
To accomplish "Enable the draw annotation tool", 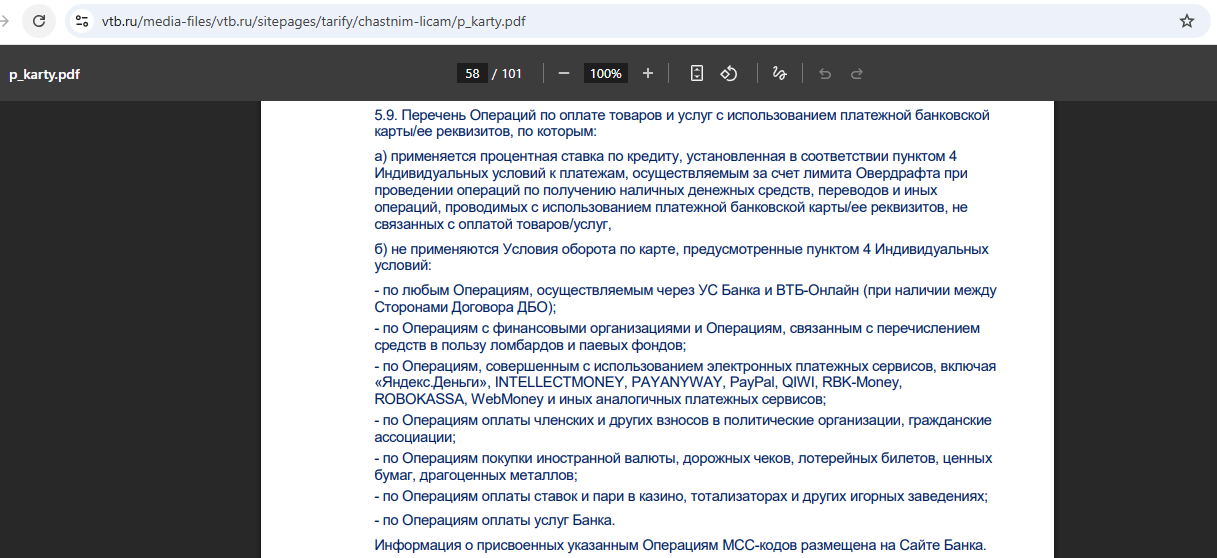I will tap(779, 73).
